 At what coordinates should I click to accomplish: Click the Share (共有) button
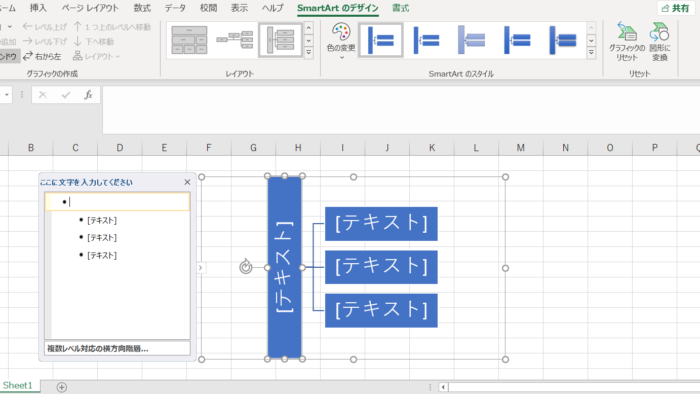(x=676, y=8)
